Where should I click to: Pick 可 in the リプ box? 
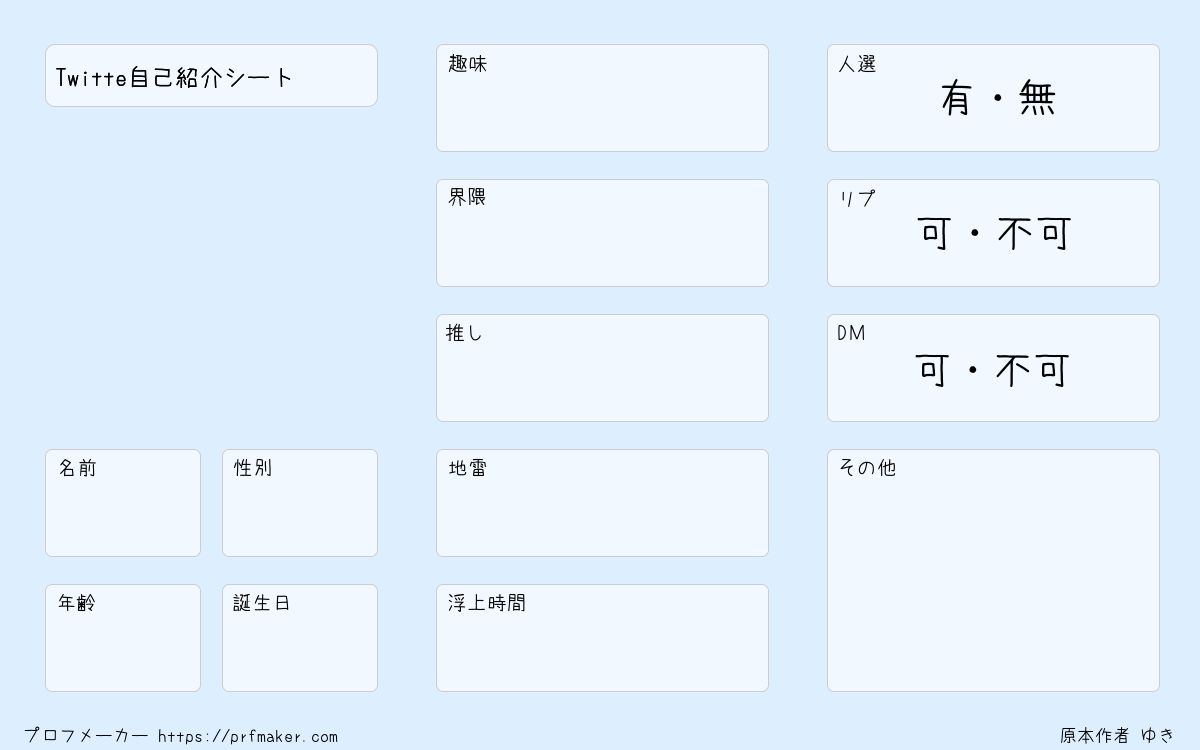click(935, 234)
